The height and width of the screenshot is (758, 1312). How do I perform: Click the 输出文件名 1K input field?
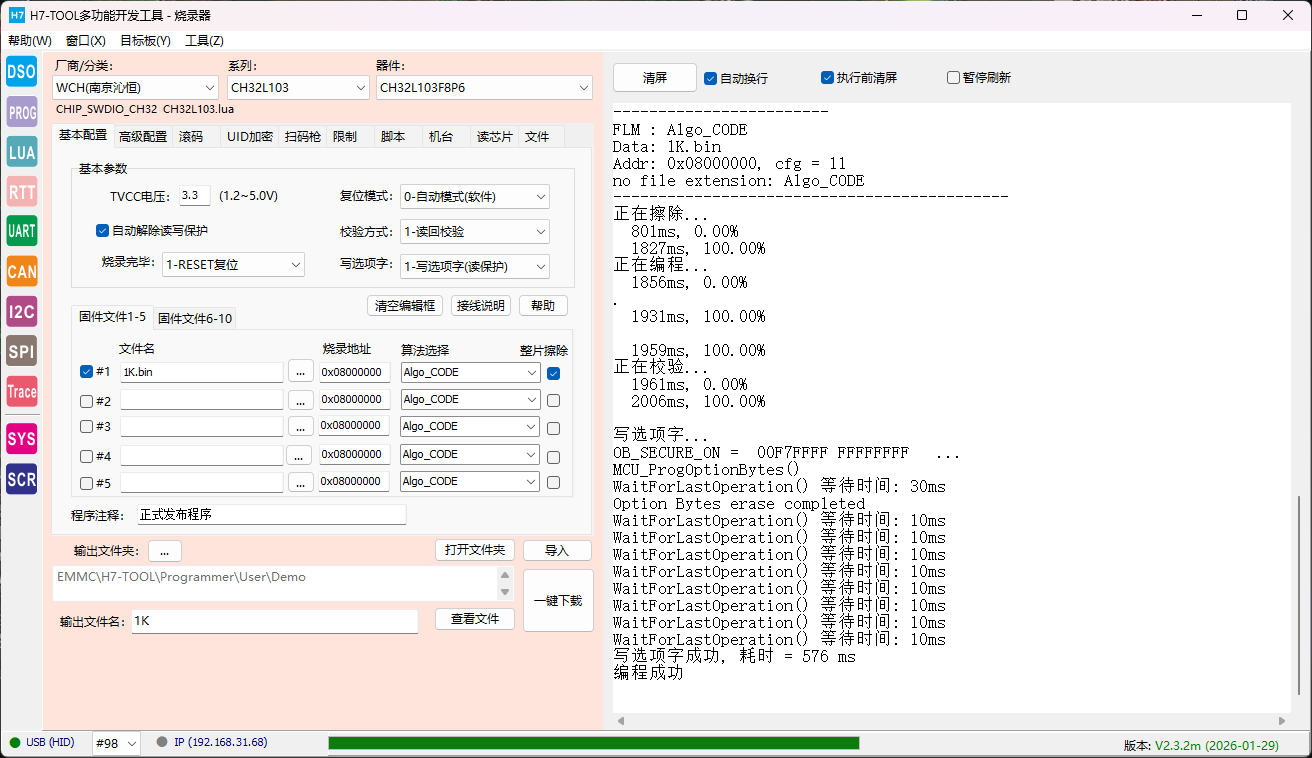[274, 621]
